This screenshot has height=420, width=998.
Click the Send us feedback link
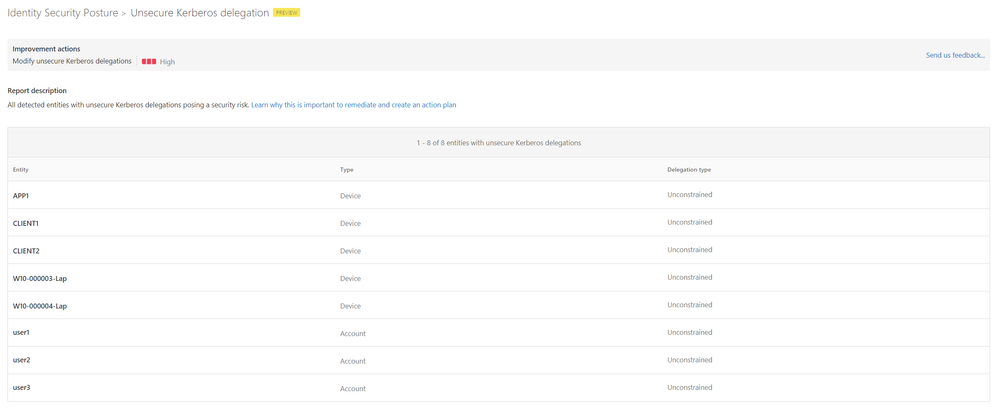955,55
